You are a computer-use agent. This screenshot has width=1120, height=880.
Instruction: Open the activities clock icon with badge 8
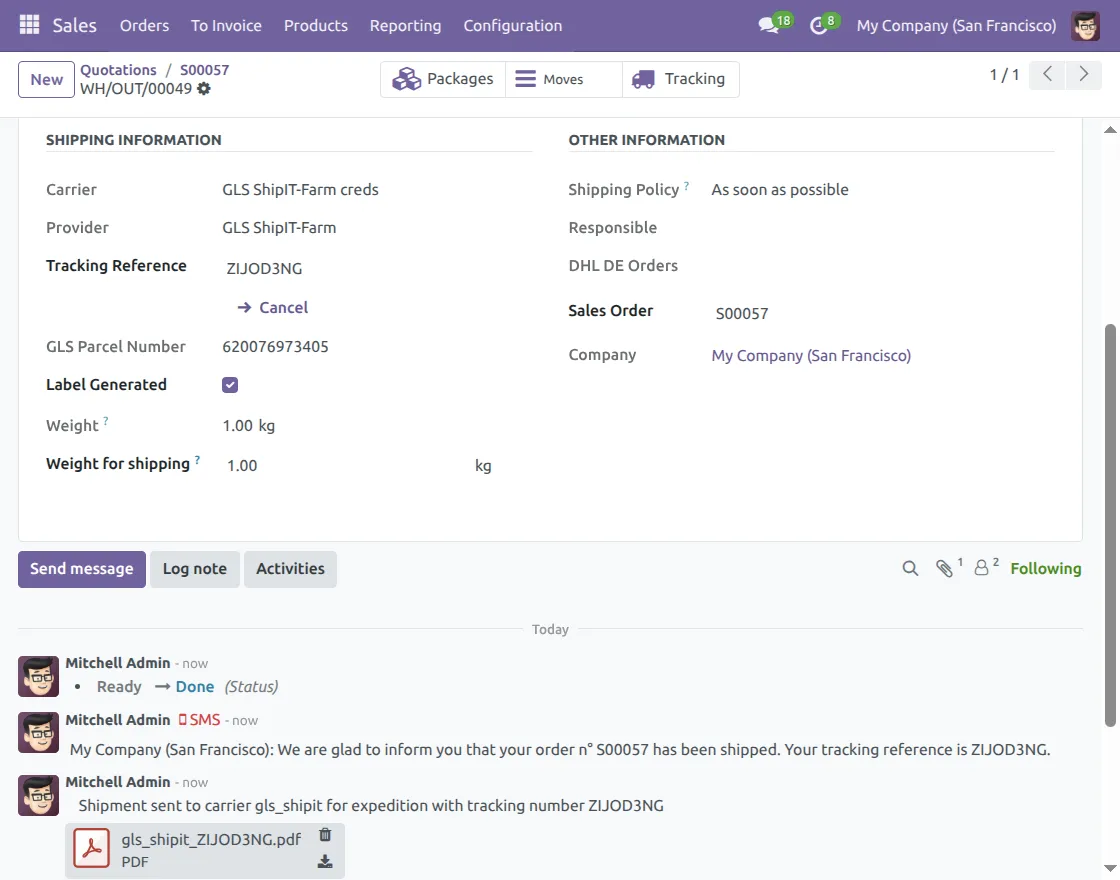coord(824,25)
